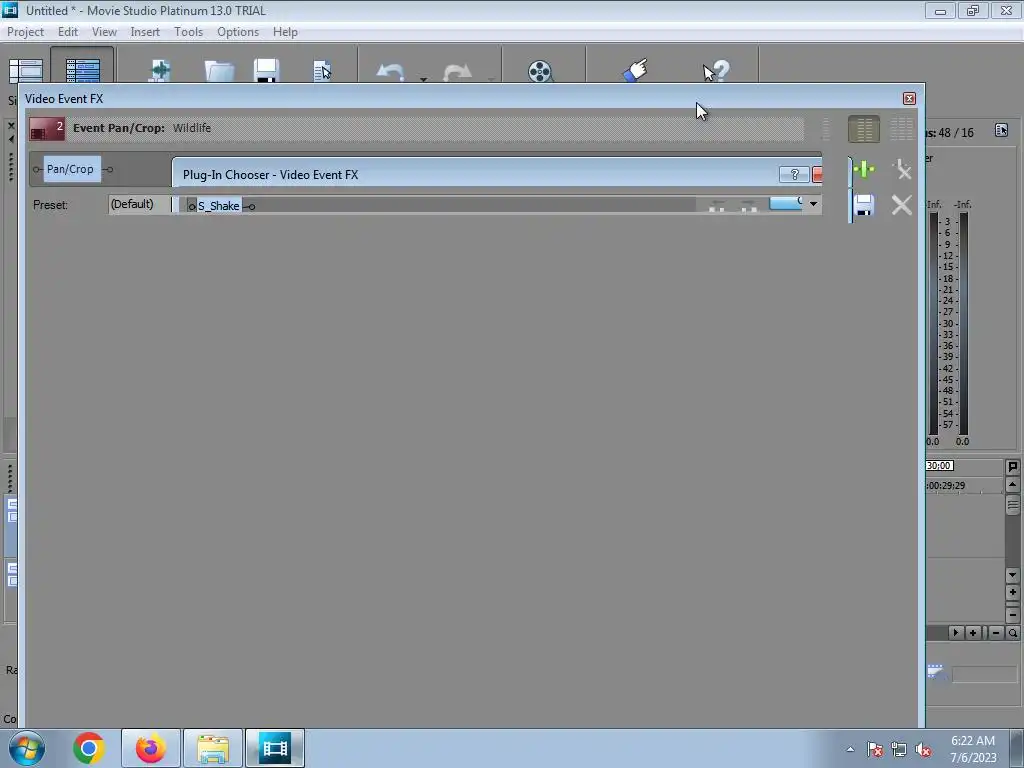This screenshot has height=768, width=1024.
Task: Click the Movie Studio taskbar button
Action: point(275,748)
